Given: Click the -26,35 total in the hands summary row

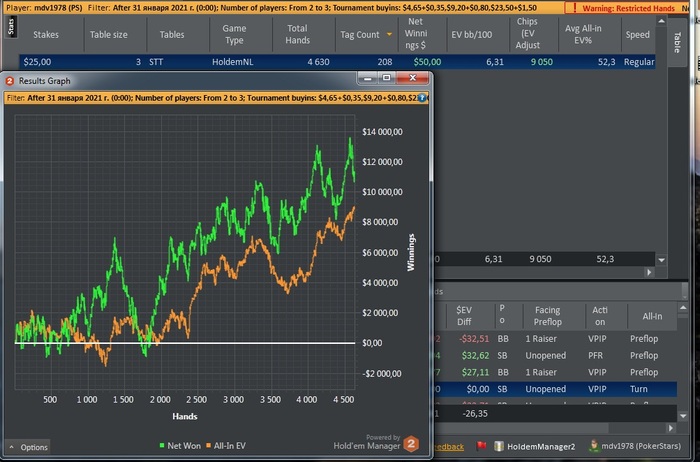Looking at the screenshot, I should 475,413.
